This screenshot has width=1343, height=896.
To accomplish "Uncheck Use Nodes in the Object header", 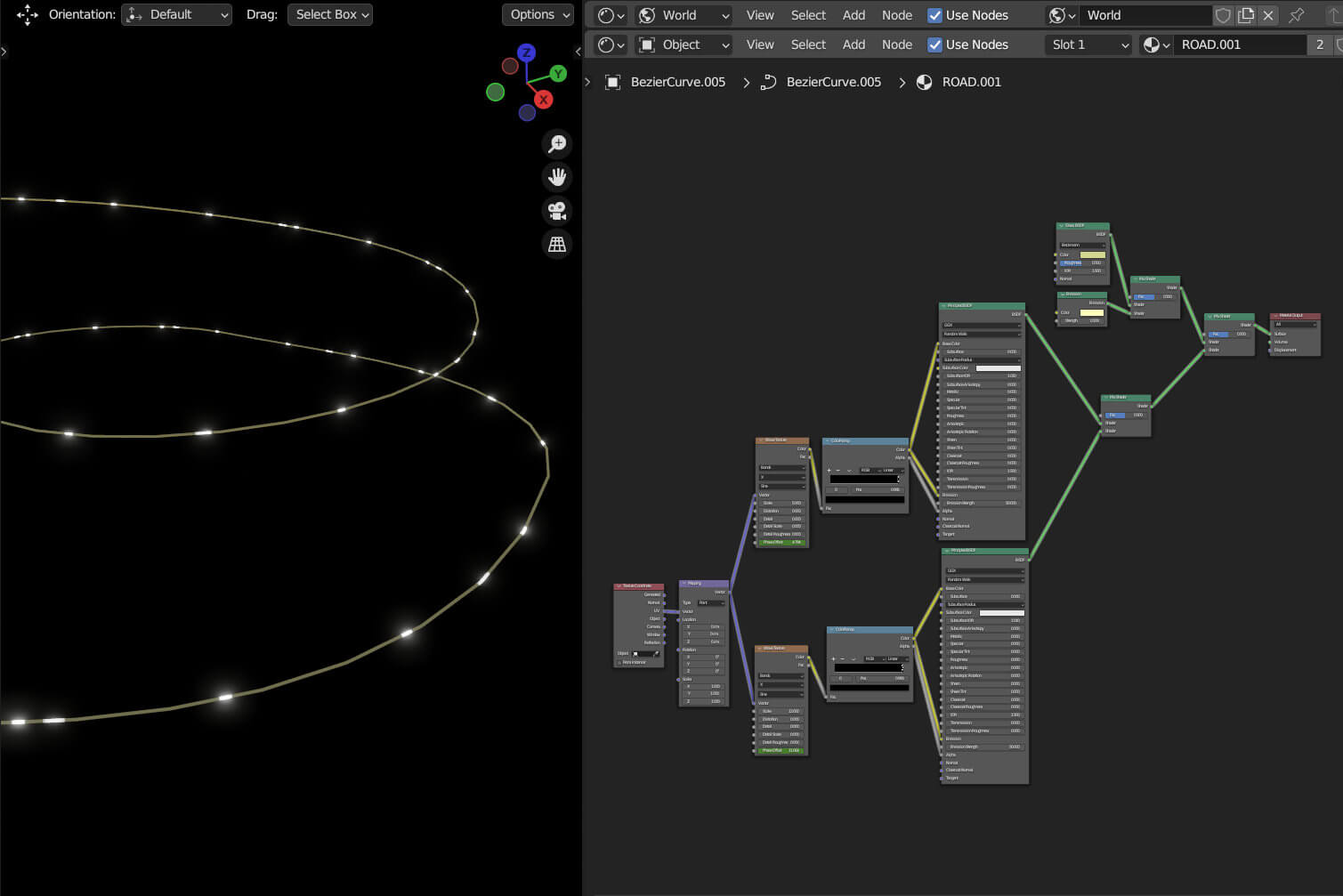I will pos(934,44).
